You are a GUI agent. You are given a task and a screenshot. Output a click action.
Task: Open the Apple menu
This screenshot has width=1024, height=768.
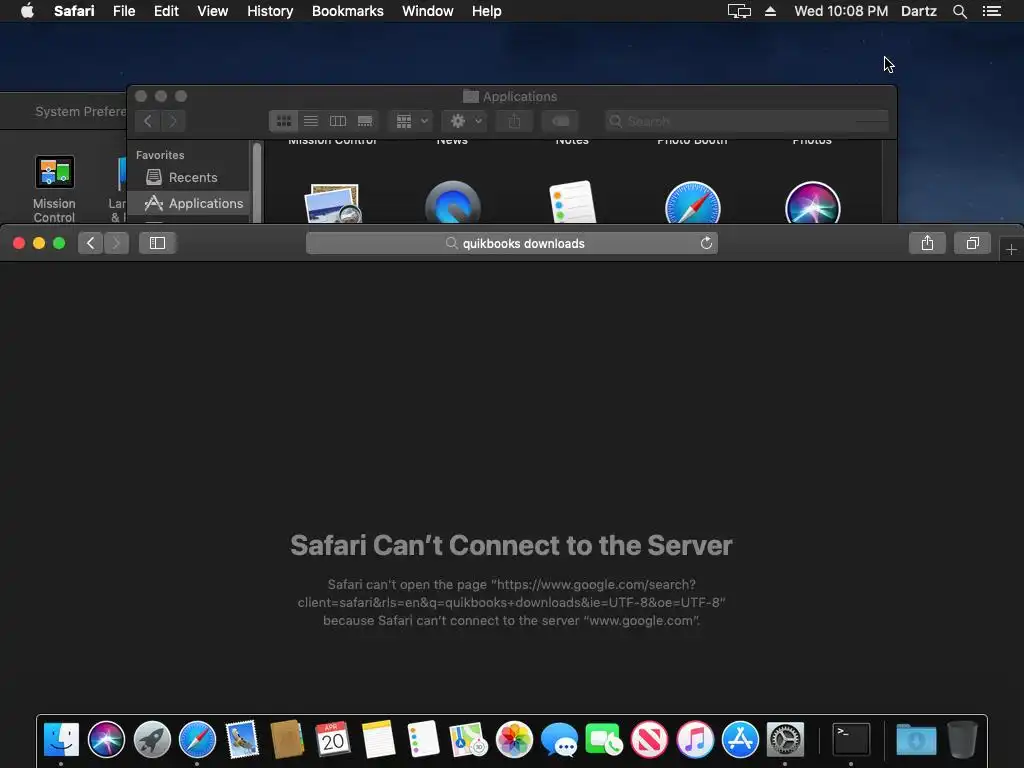pos(27,10)
